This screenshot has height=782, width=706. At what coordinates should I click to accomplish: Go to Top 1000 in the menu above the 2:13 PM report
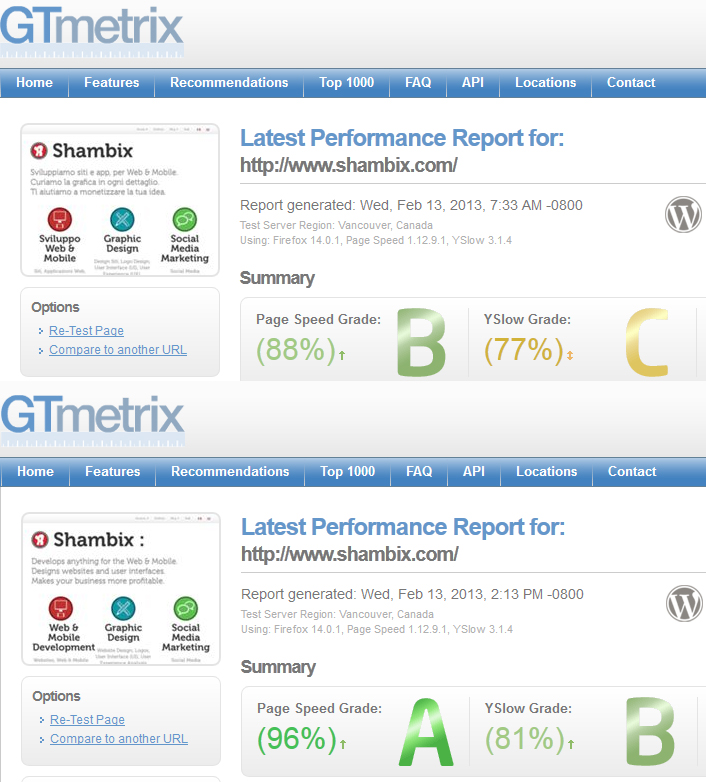coord(348,472)
